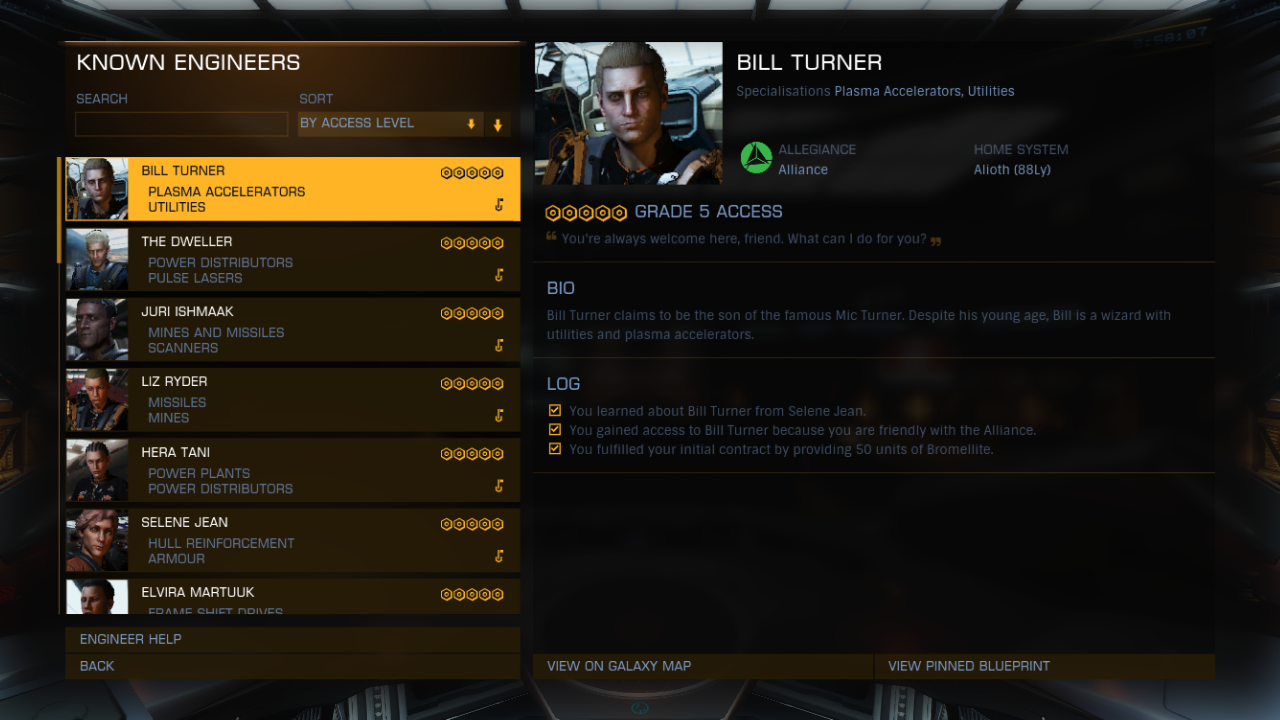Screen dimensions: 1280x720
Task: Focus the engineer search field
Action: [x=182, y=124]
